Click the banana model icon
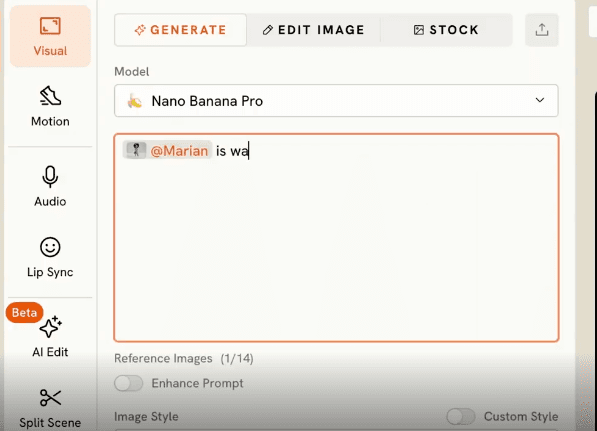597x431 pixels. pos(135,101)
